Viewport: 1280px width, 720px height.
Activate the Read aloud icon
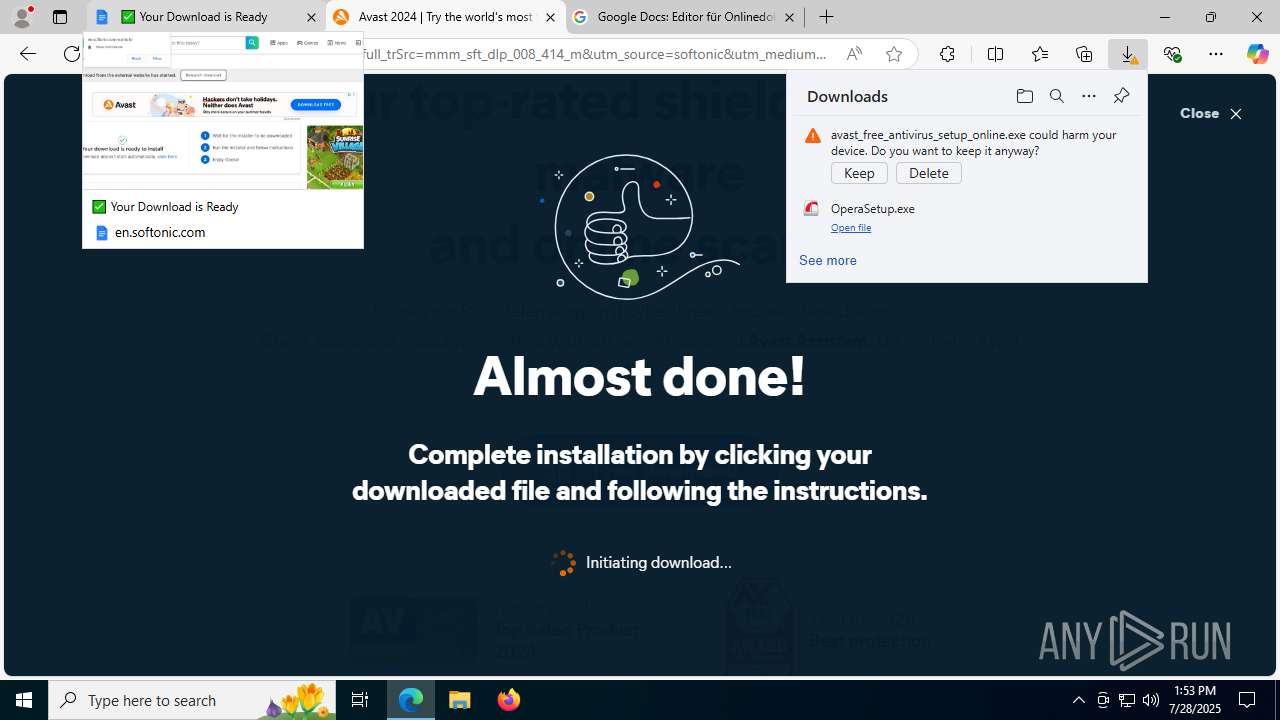coord(853,54)
